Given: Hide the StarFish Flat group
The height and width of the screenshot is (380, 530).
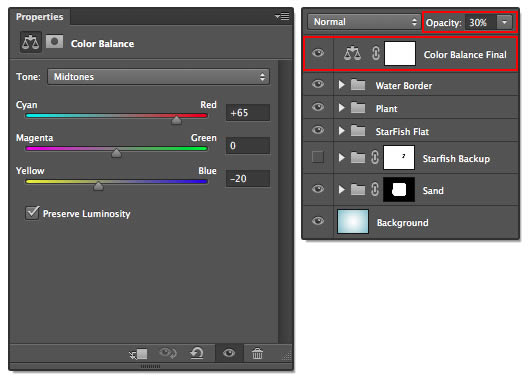Looking at the screenshot, I should coord(318,130).
